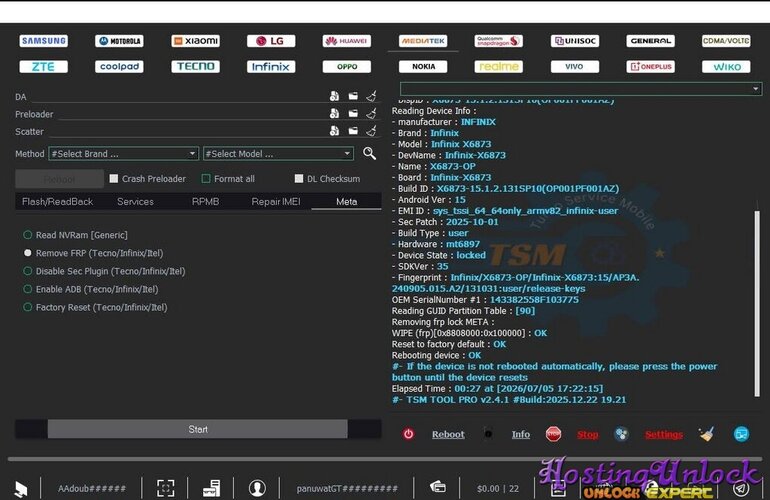Click the toolbox icon in status bar
The image size is (770, 500).
[x=212, y=488]
